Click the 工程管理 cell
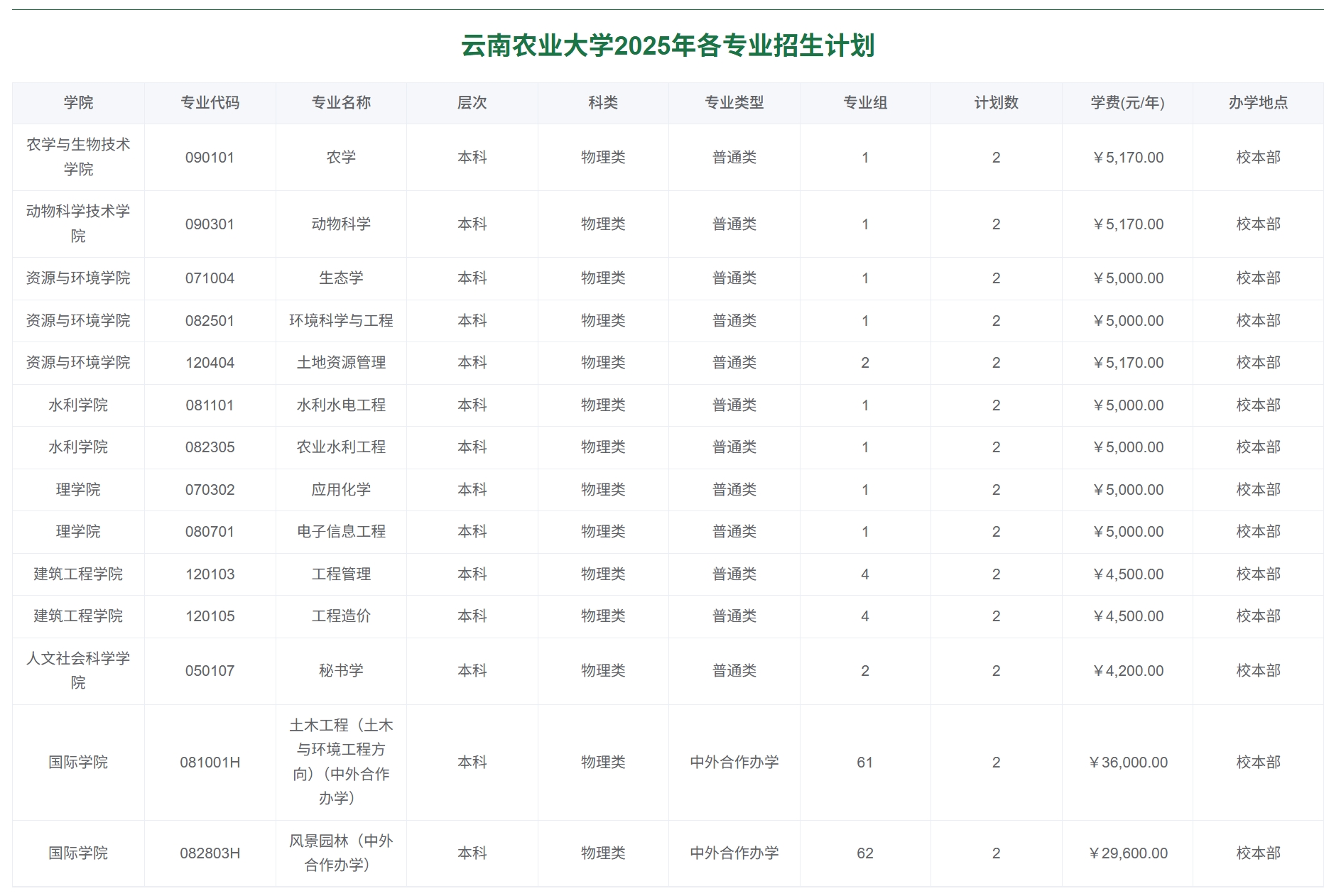The image size is (1324, 896). point(341,574)
